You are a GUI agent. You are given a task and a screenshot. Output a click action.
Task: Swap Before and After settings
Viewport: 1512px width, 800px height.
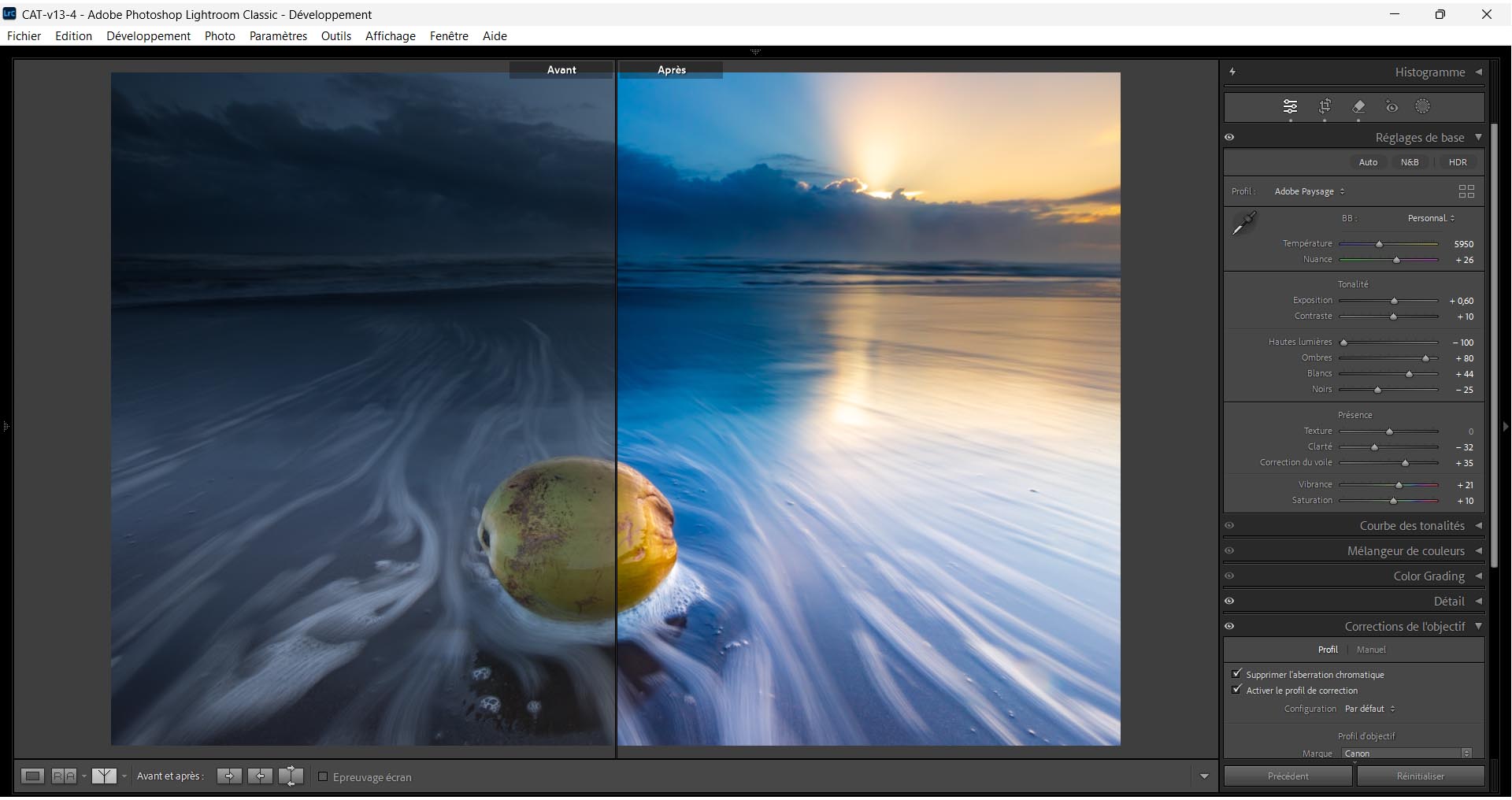pyautogui.click(x=291, y=776)
